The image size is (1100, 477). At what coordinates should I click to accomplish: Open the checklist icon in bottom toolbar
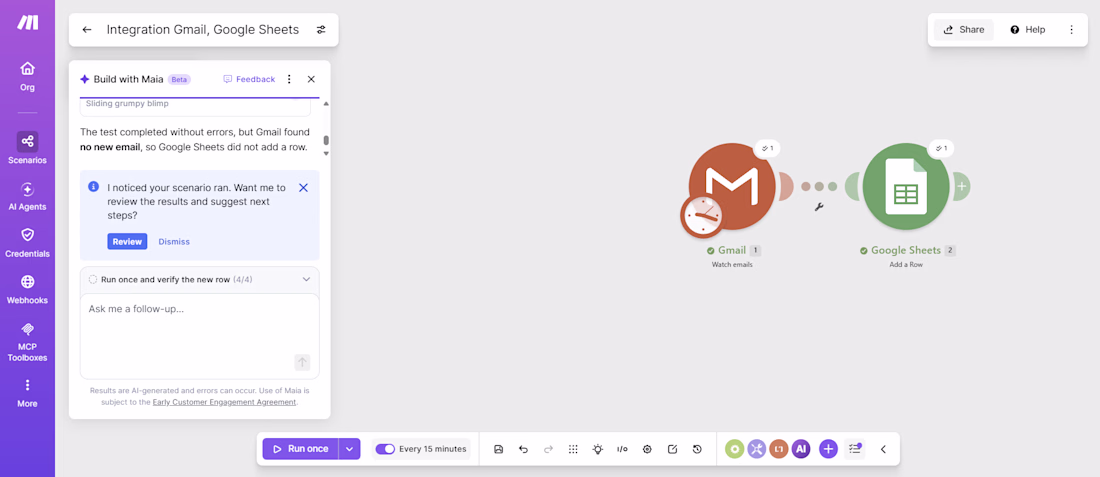[854, 449]
